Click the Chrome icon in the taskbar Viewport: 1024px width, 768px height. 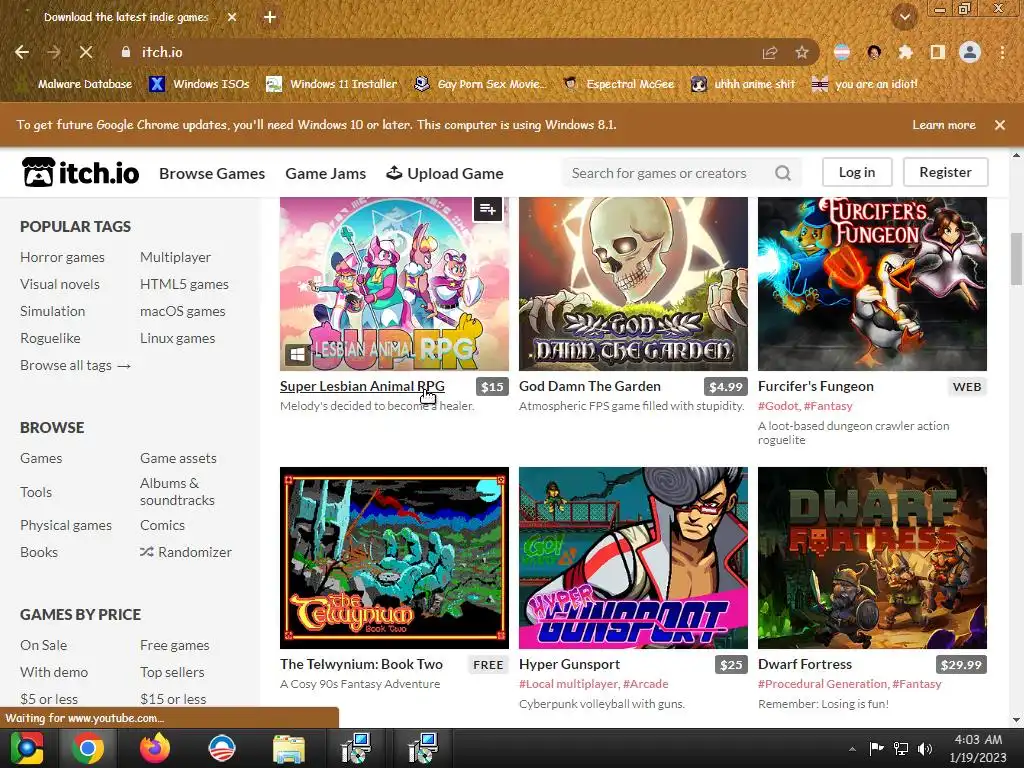point(88,748)
